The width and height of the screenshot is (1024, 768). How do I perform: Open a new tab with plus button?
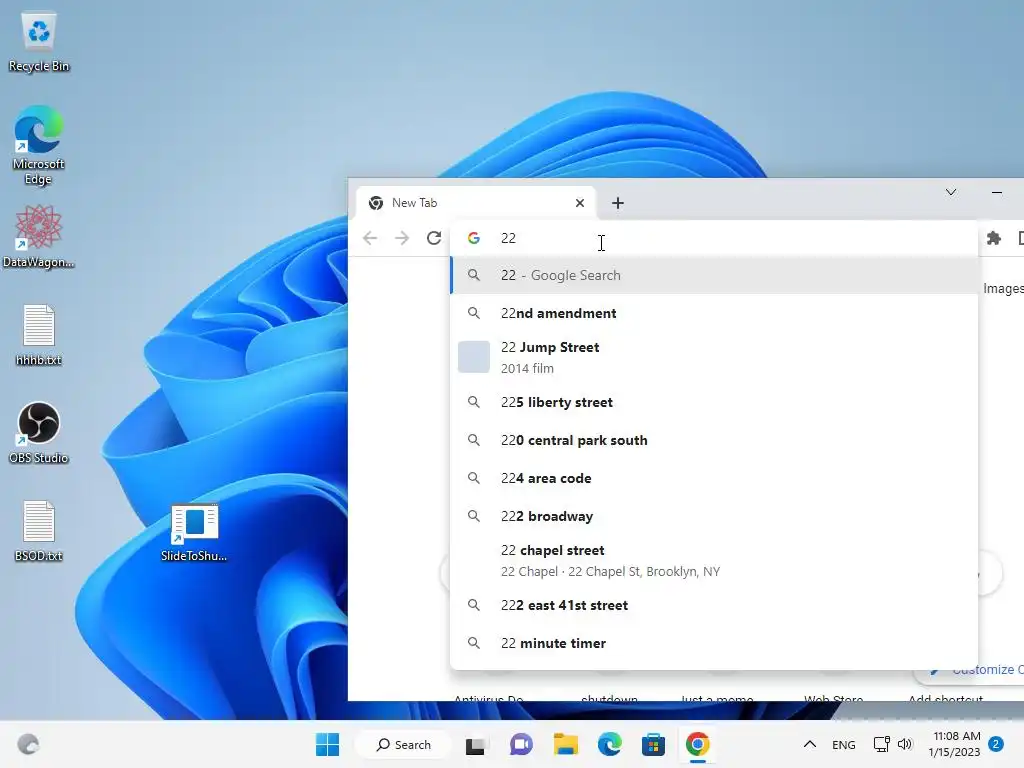pos(618,203)
